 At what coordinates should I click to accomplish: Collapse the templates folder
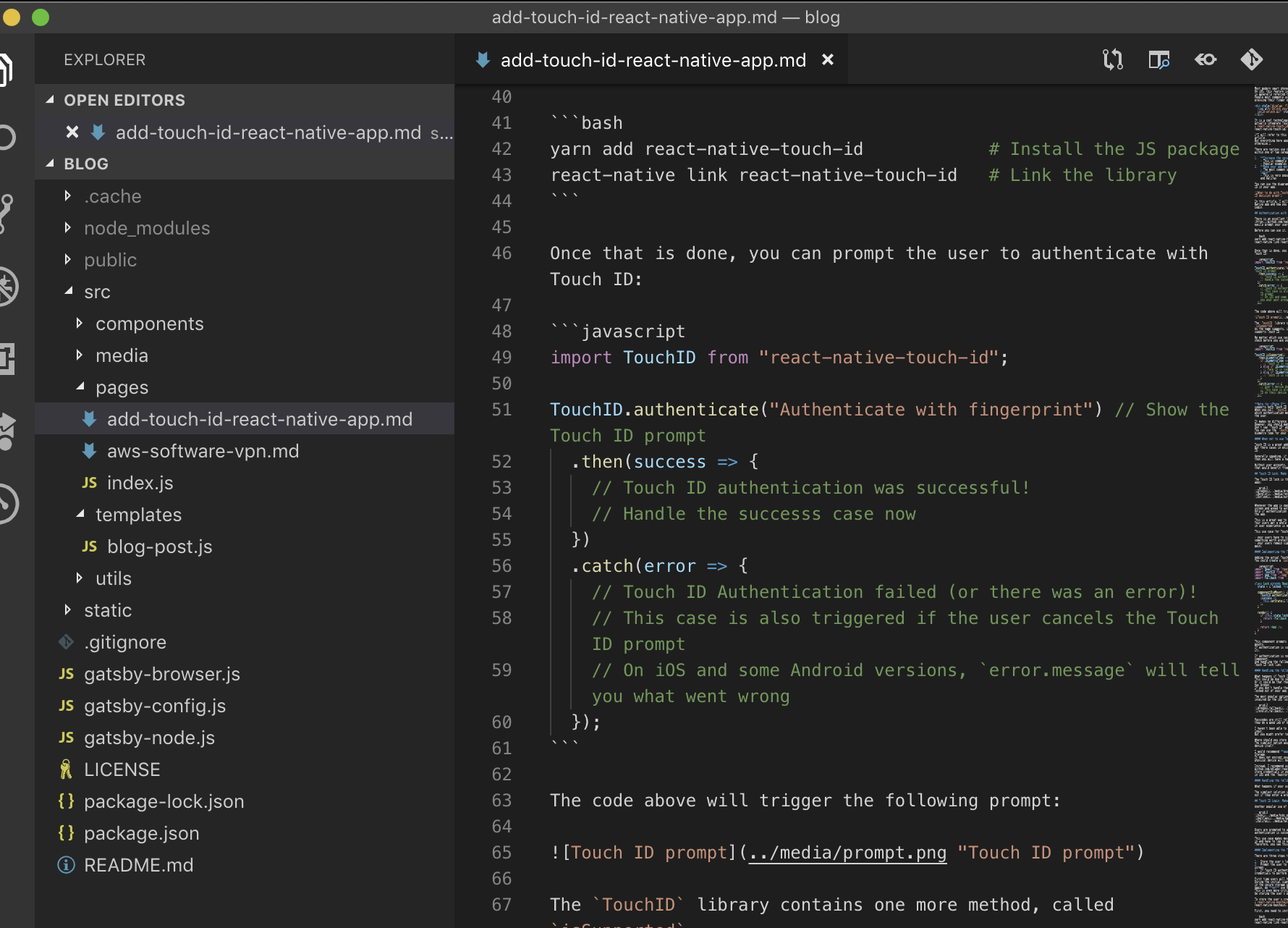[x=80, y=514]
